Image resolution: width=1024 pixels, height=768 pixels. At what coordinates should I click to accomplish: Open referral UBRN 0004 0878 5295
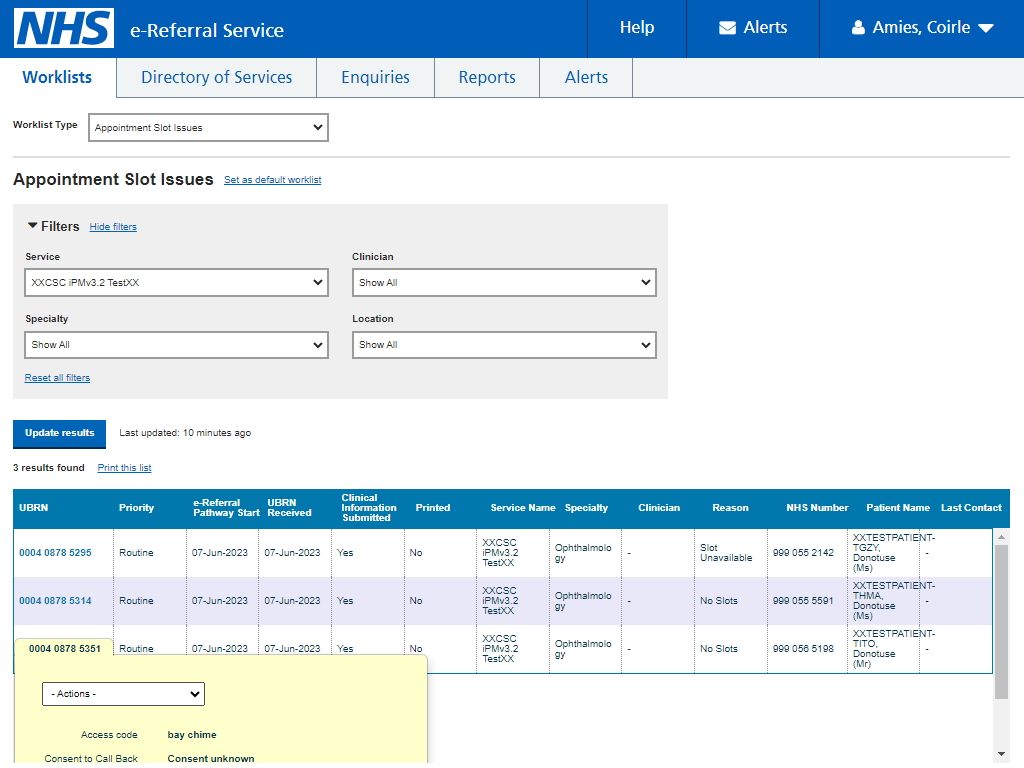coord(56,552)
